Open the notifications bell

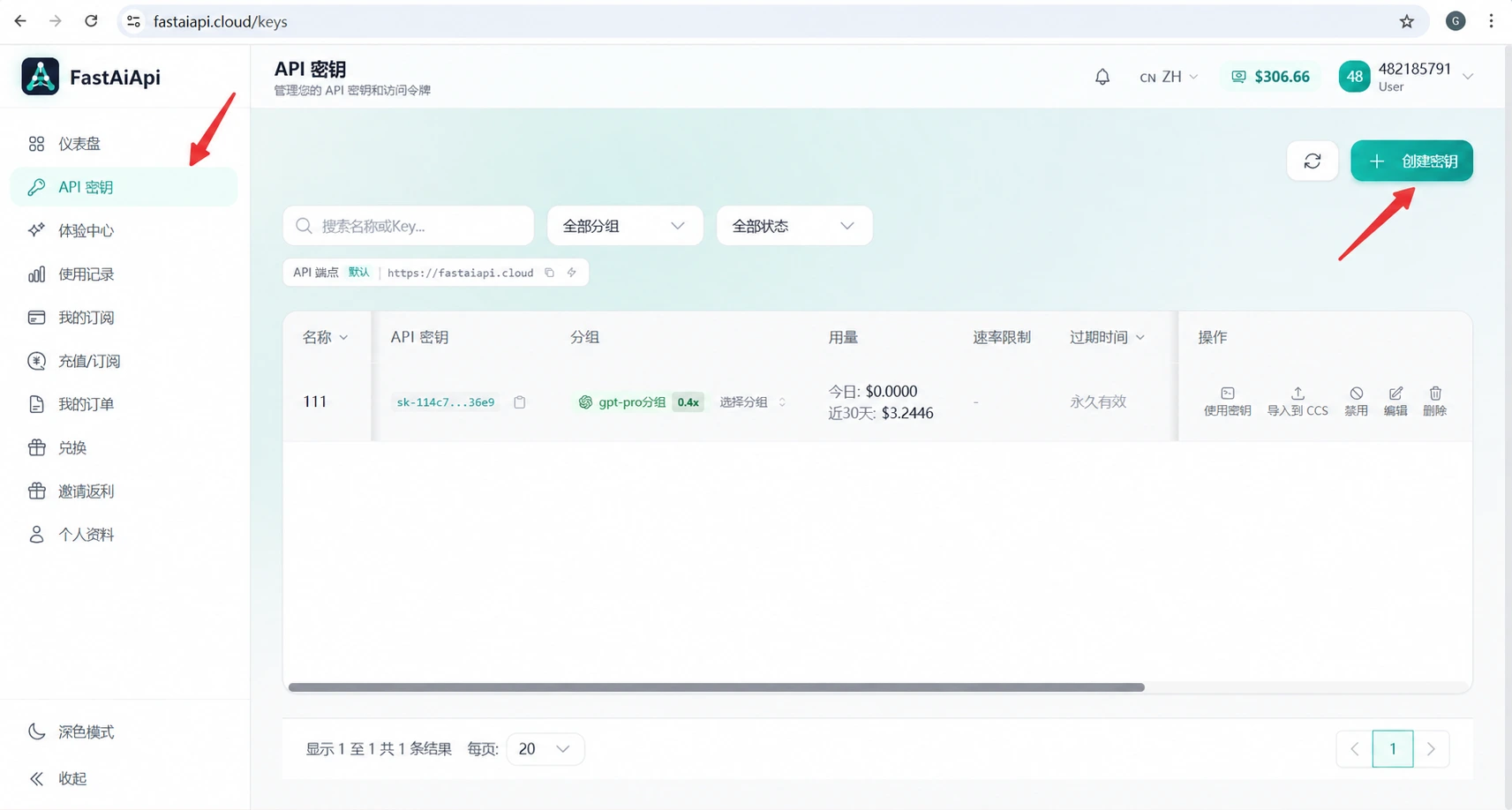pos(1102,77)
